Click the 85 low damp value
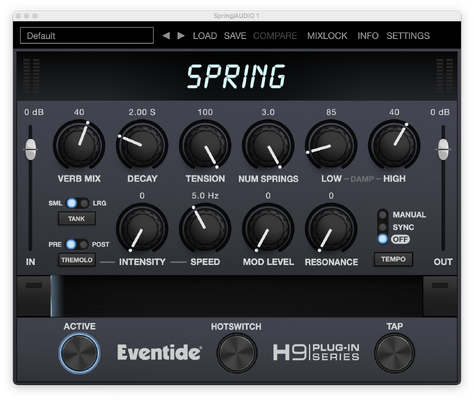The image size is (474, 400). click(x=331, y=112)
